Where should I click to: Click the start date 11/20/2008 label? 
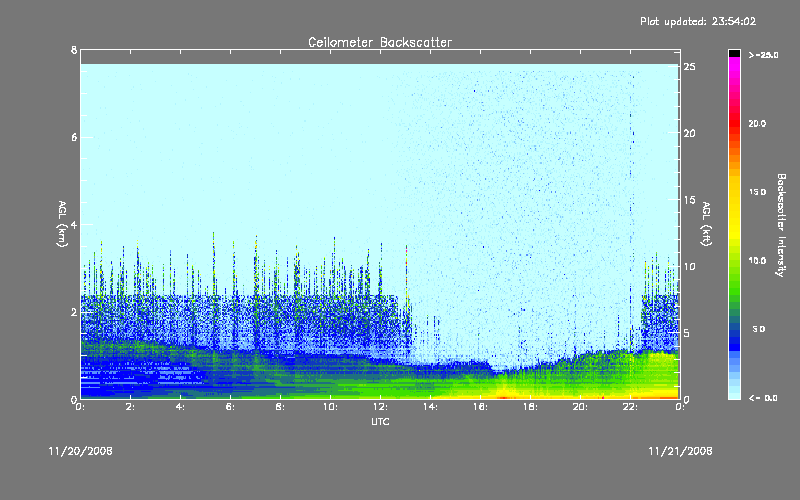tap(81, 451)
